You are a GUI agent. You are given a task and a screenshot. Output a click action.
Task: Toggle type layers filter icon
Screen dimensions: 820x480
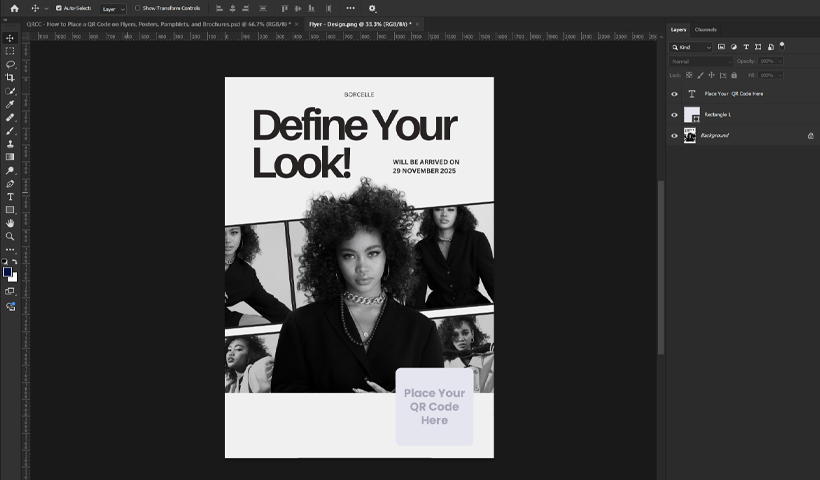[746, 47]
